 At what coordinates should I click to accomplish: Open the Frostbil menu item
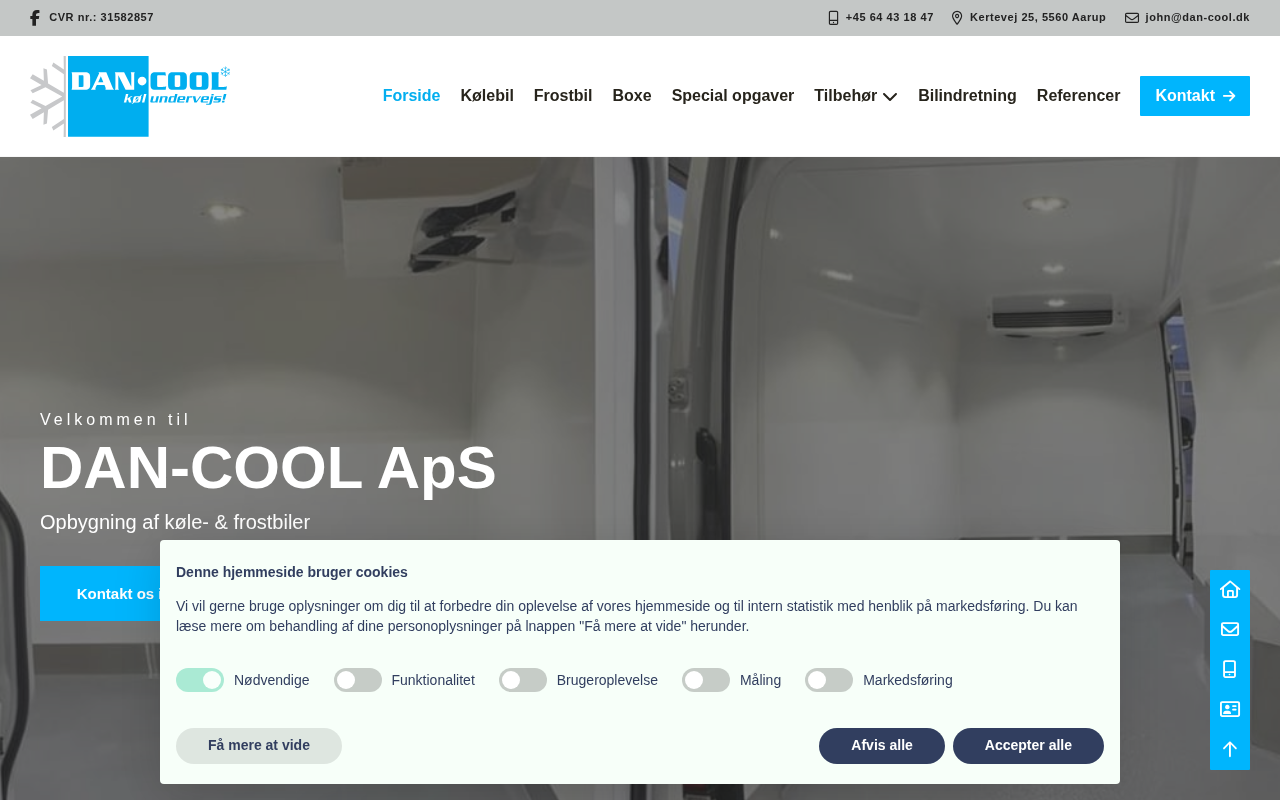pyautogui.click(x=563, y=96)
